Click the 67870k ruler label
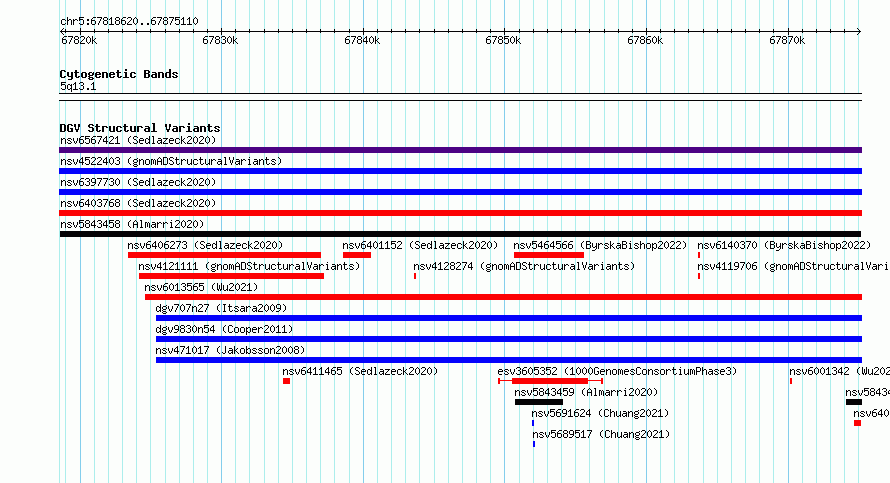The image size is (890, 483). pyautogui.click(x=787, y=40)
